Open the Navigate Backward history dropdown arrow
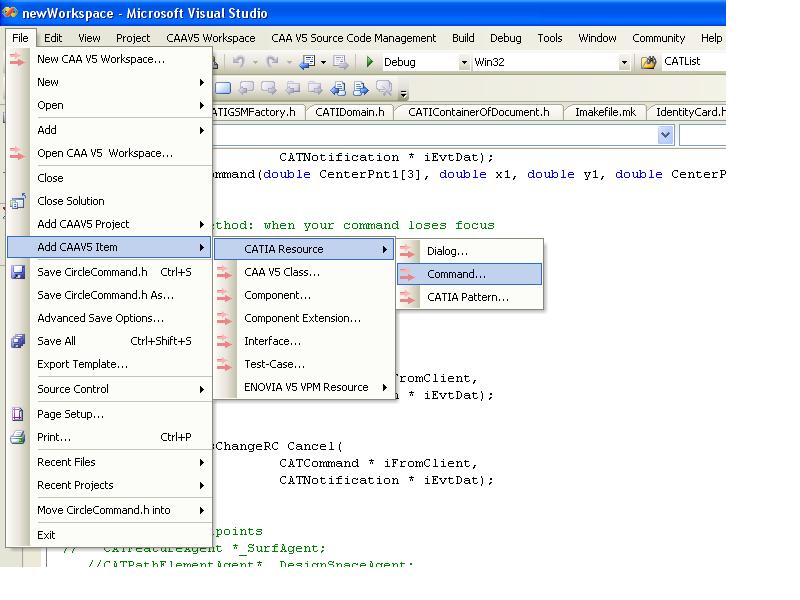Viewport: 800px width, 600px height. [x=323, y=62]
